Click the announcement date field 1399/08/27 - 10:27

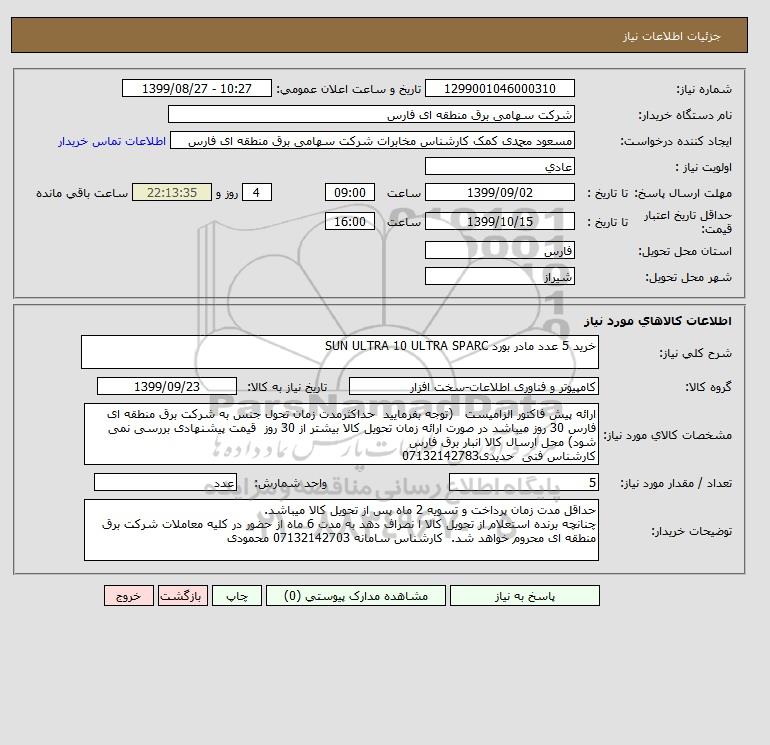click(x=196, y=88)
